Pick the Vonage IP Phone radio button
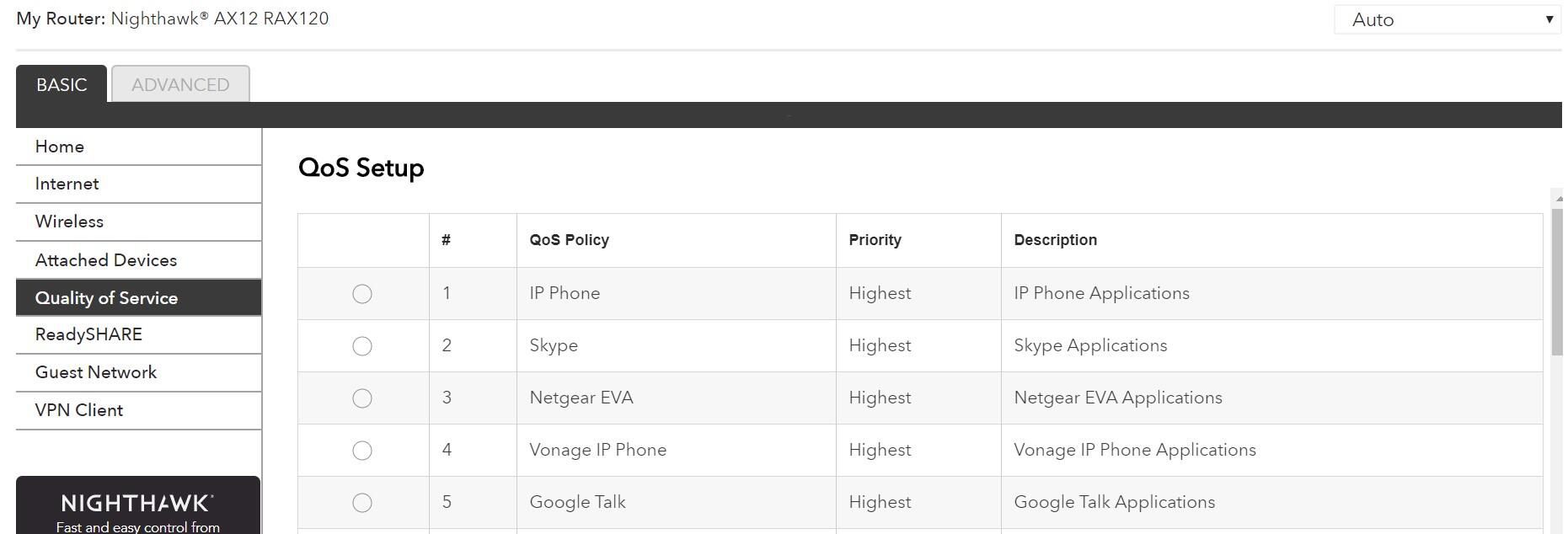Viewport: 1568px width, 534px height. tap(362, 451)
